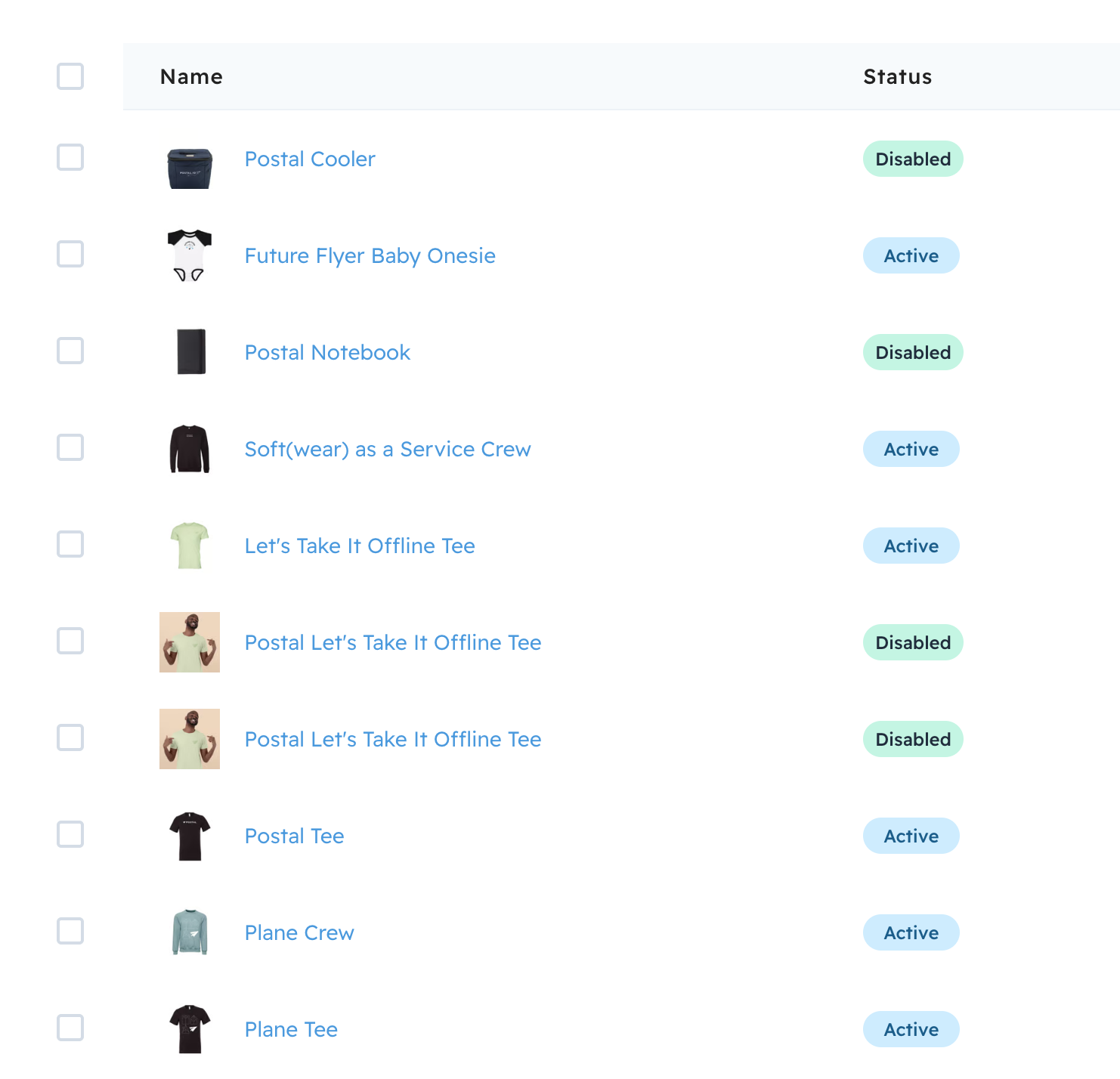Select the Future Flyer Baby Onesie checkbox
The image size is (1120, 1079).
coord(70,255)
